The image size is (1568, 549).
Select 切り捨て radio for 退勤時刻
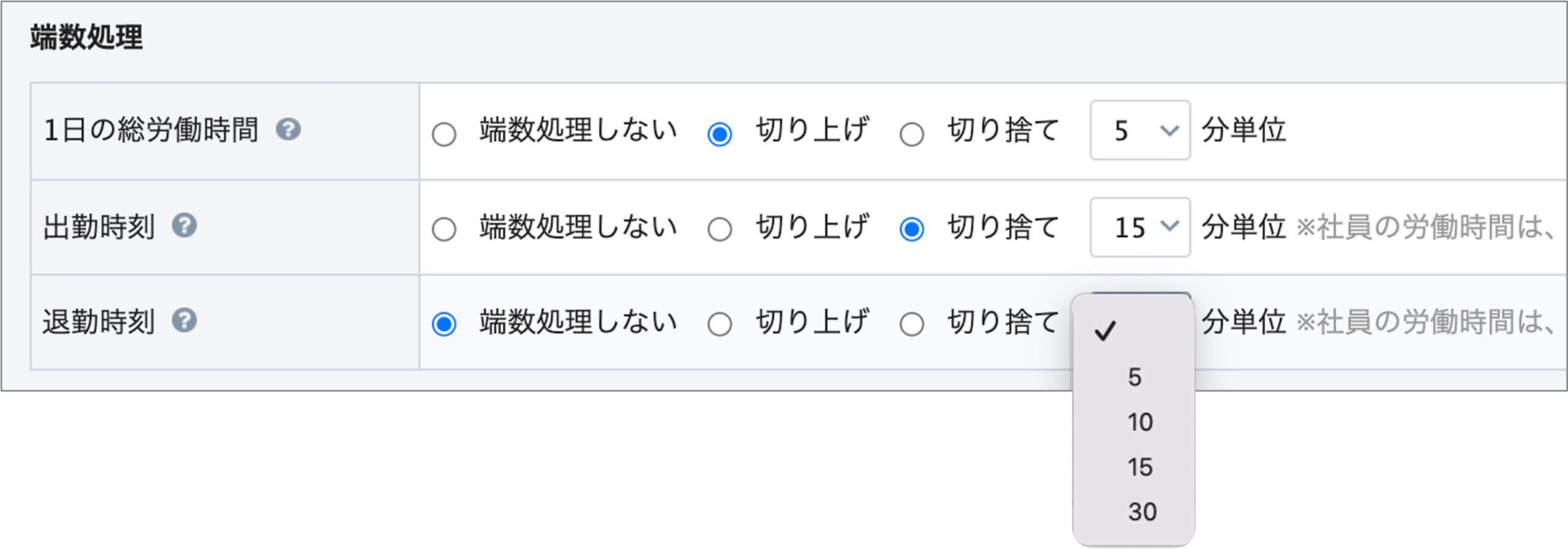click(x=911, y=324)
